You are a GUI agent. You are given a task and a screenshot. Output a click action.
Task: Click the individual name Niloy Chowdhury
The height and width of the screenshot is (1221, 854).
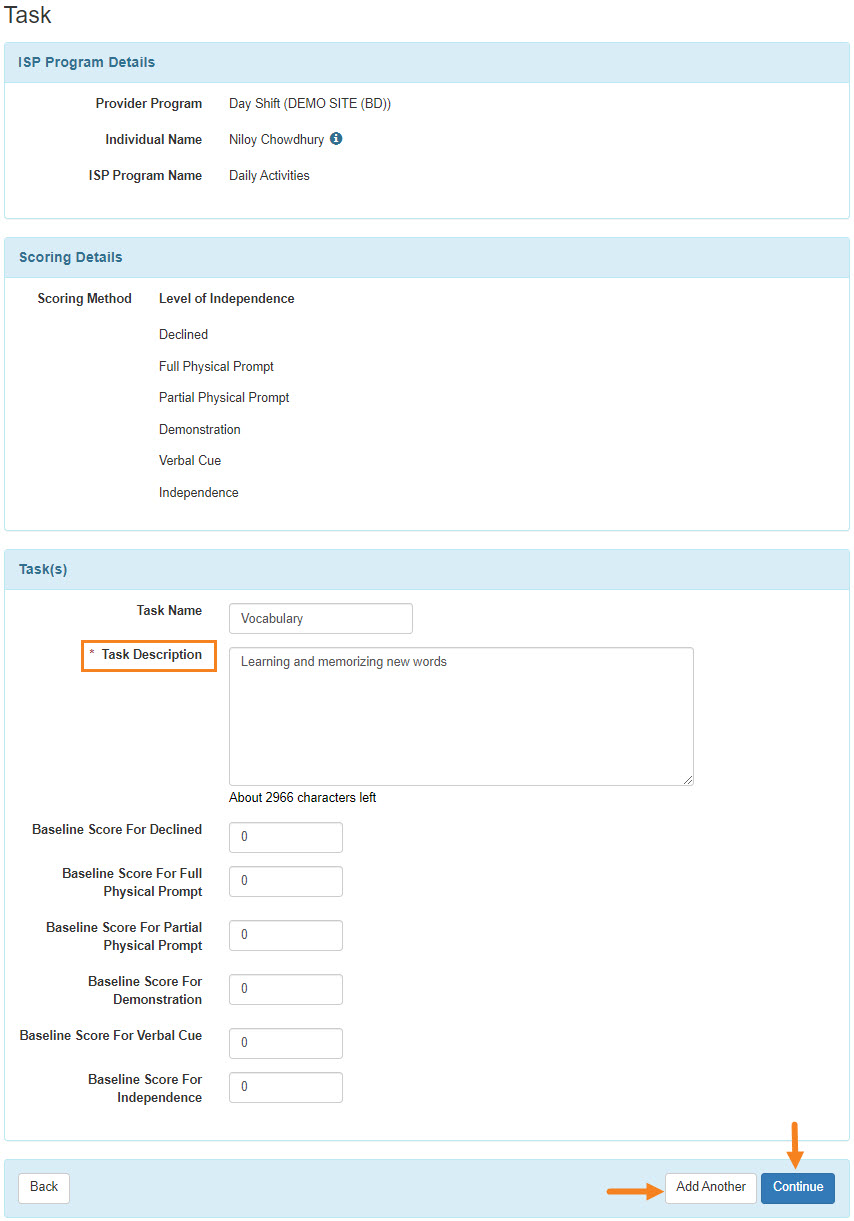coord(276,140)
